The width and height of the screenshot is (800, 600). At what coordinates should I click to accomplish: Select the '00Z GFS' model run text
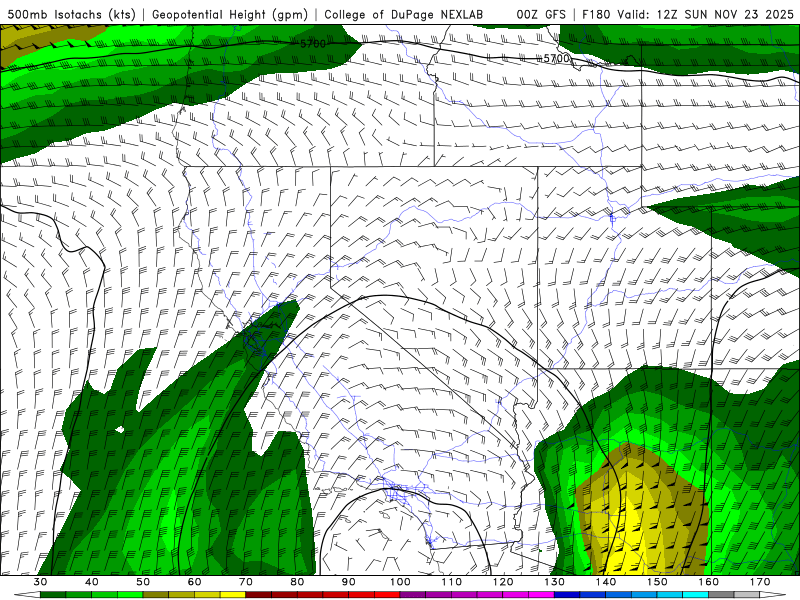click(541, 14)
